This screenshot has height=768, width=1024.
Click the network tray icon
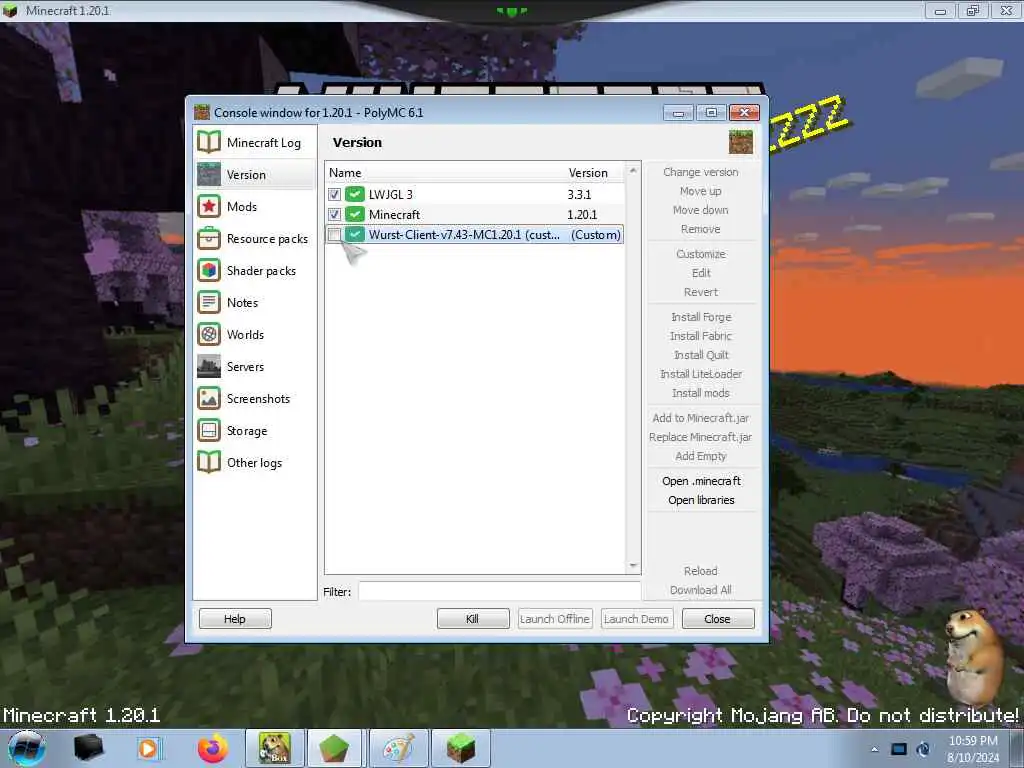point(899,749)
